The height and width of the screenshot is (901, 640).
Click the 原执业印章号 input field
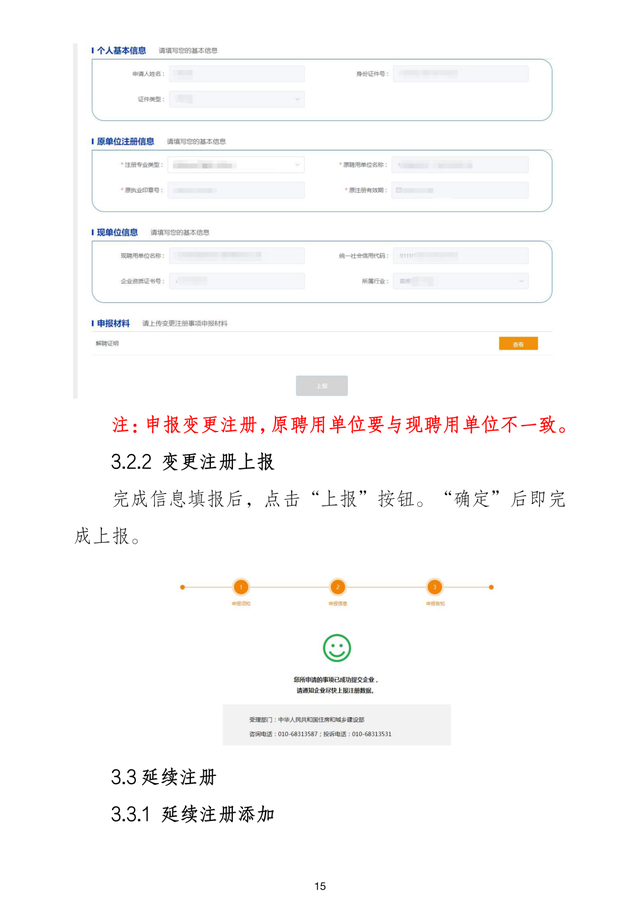[x=236, y=190]
